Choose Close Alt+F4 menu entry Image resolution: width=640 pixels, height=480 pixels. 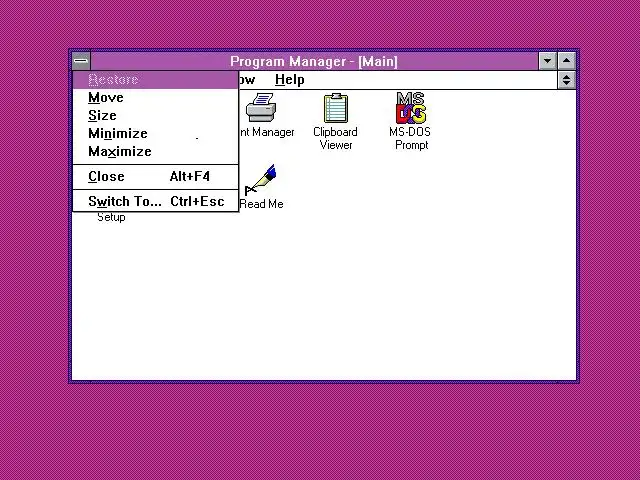click(155, 177)
